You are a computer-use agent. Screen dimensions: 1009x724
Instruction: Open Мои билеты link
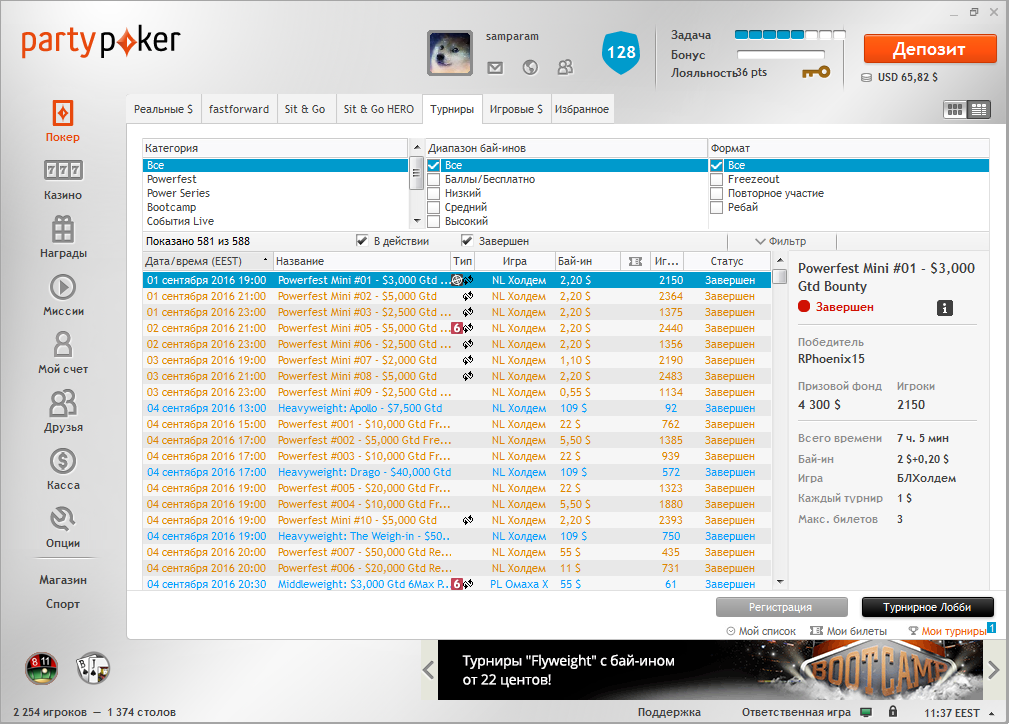[x=849, y=631]
